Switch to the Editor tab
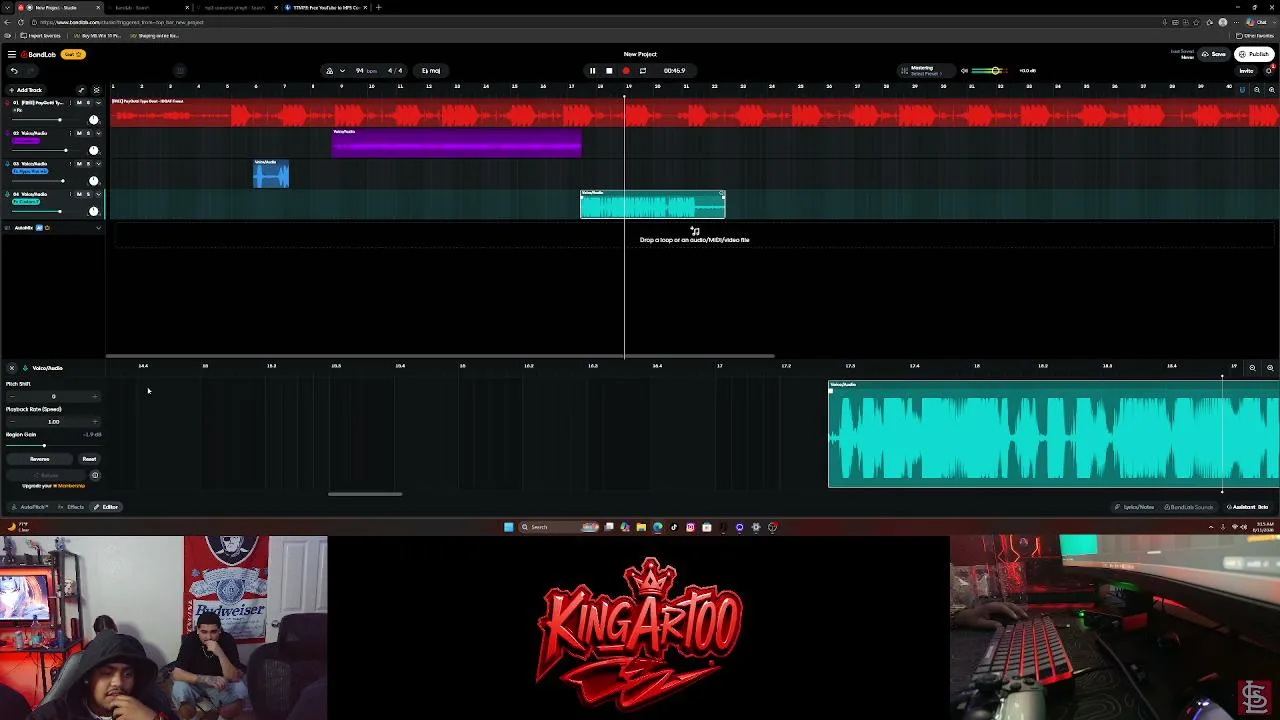Viewport: 1280px width, 720px height. [x=106, y=507]
